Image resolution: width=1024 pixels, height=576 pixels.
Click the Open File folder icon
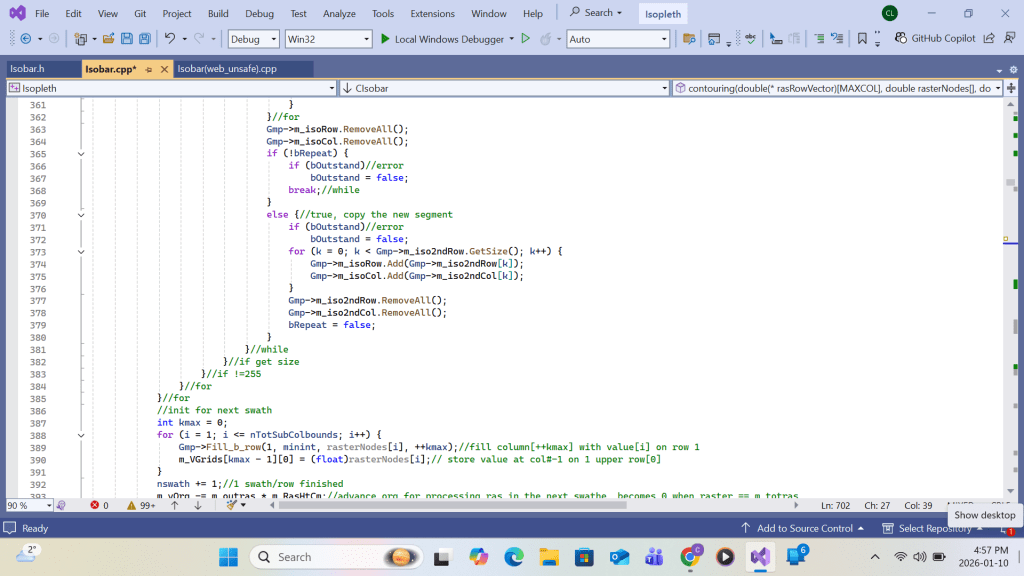[x=107, y=39]
